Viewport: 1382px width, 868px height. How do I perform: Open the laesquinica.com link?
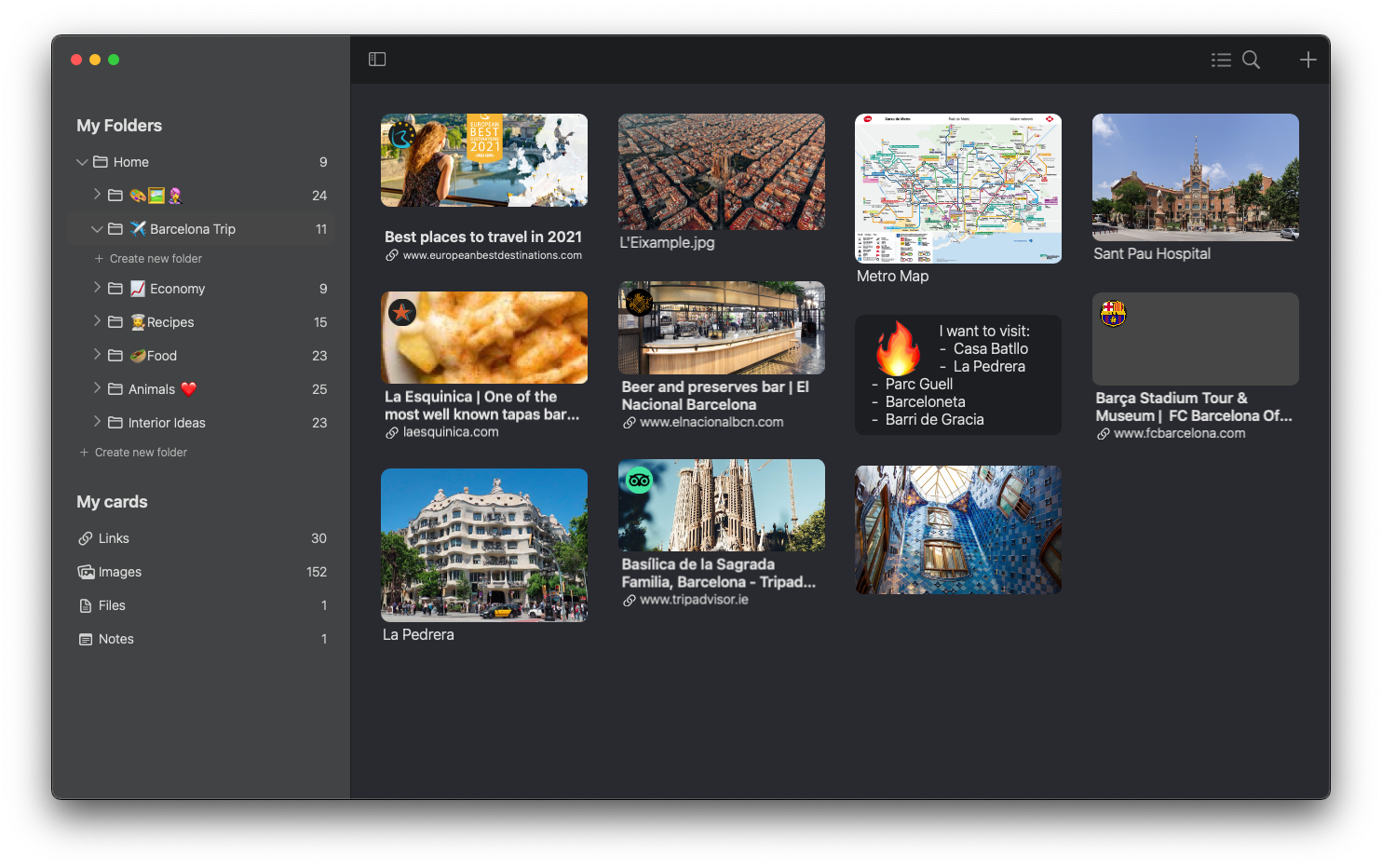pos(451,432)
